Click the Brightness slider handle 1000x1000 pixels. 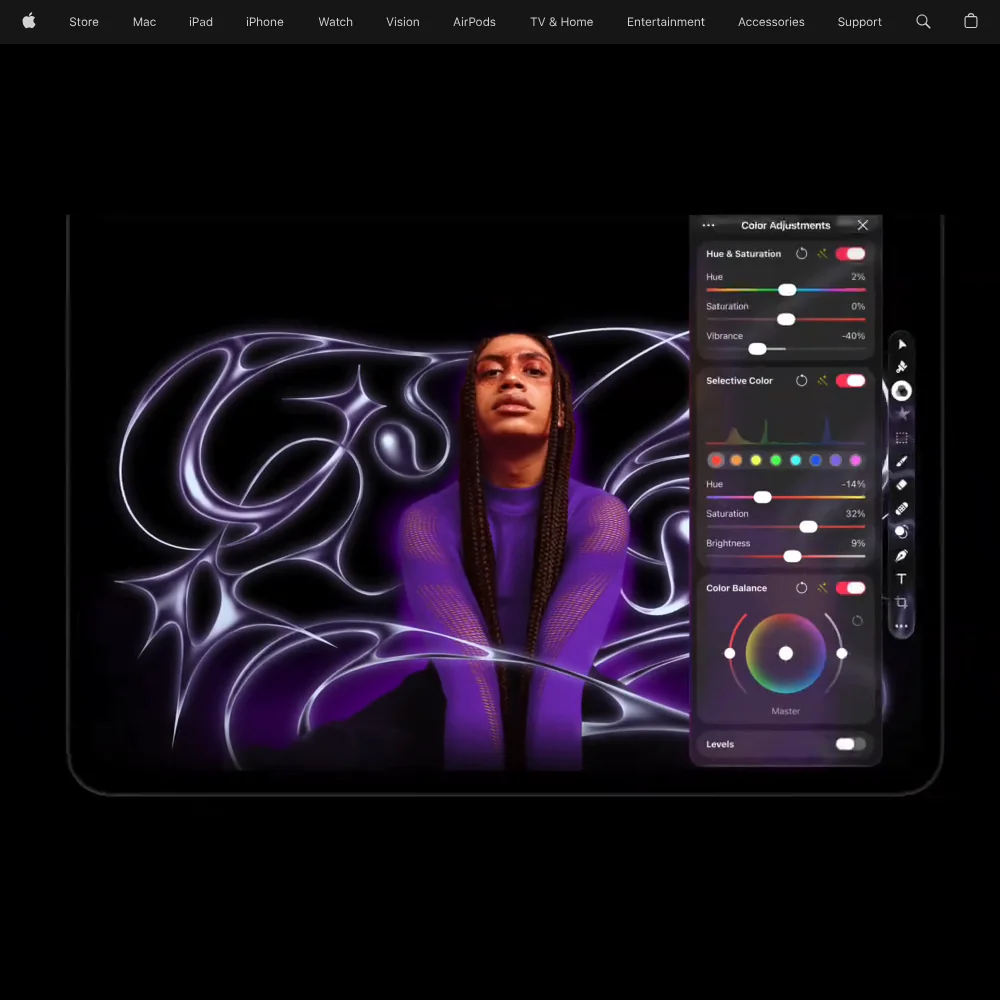tap(793, 557)
